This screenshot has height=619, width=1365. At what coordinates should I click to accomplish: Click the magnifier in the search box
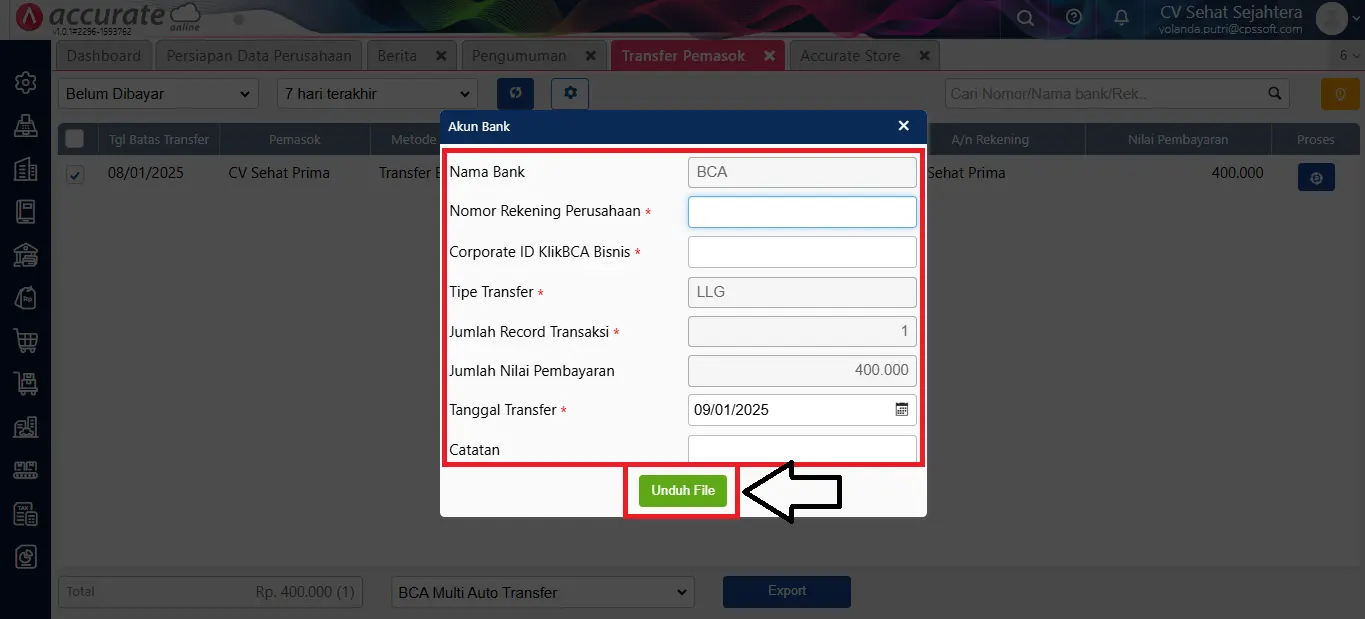tap(1274, 93)
